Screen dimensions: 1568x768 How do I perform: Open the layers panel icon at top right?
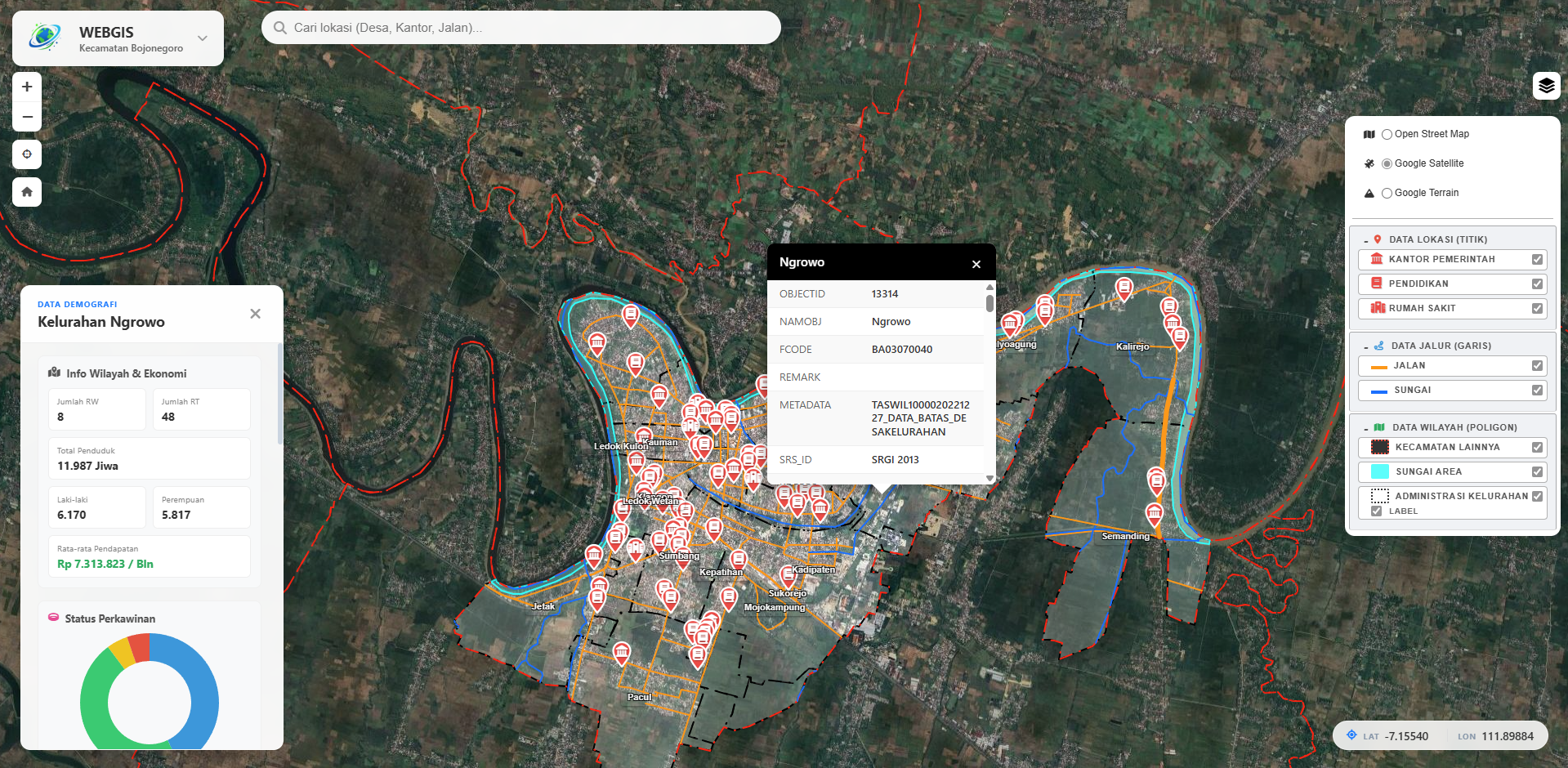pyautogui.click(x=1546, y=85)
